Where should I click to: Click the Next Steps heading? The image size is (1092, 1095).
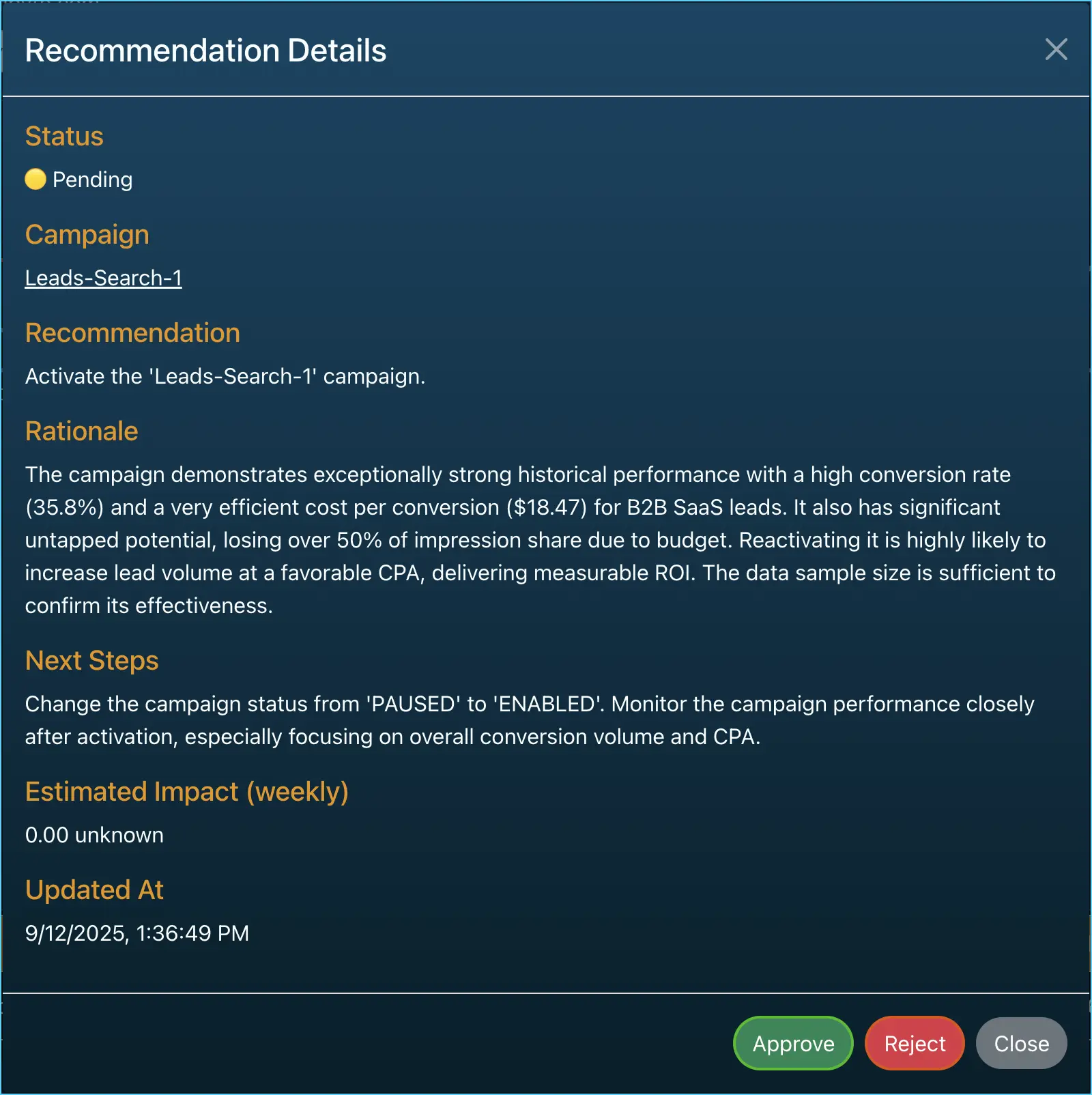pyautogui.click(x=91, y=660)
